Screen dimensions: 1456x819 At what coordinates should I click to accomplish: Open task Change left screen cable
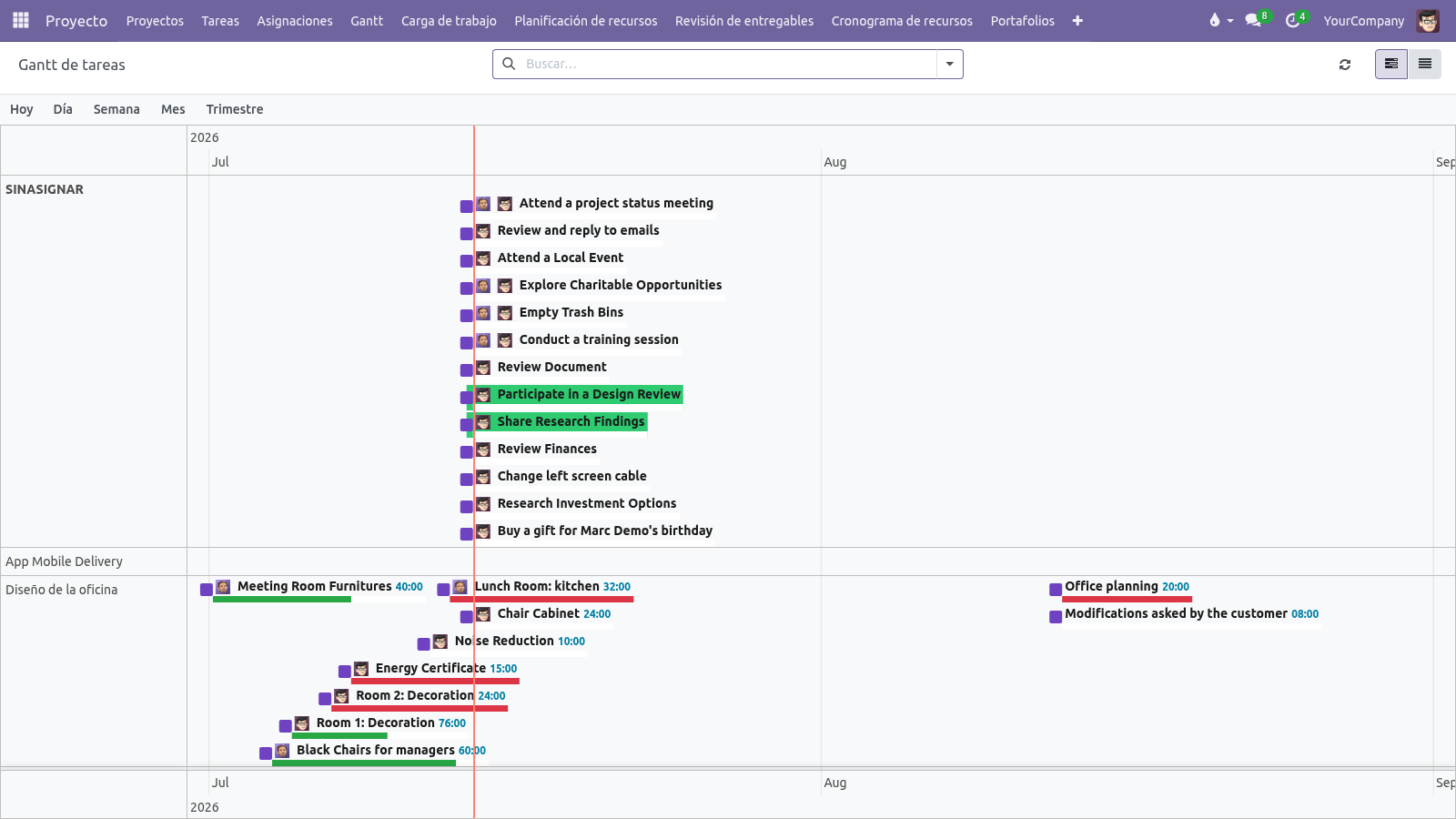coord(571,476)
